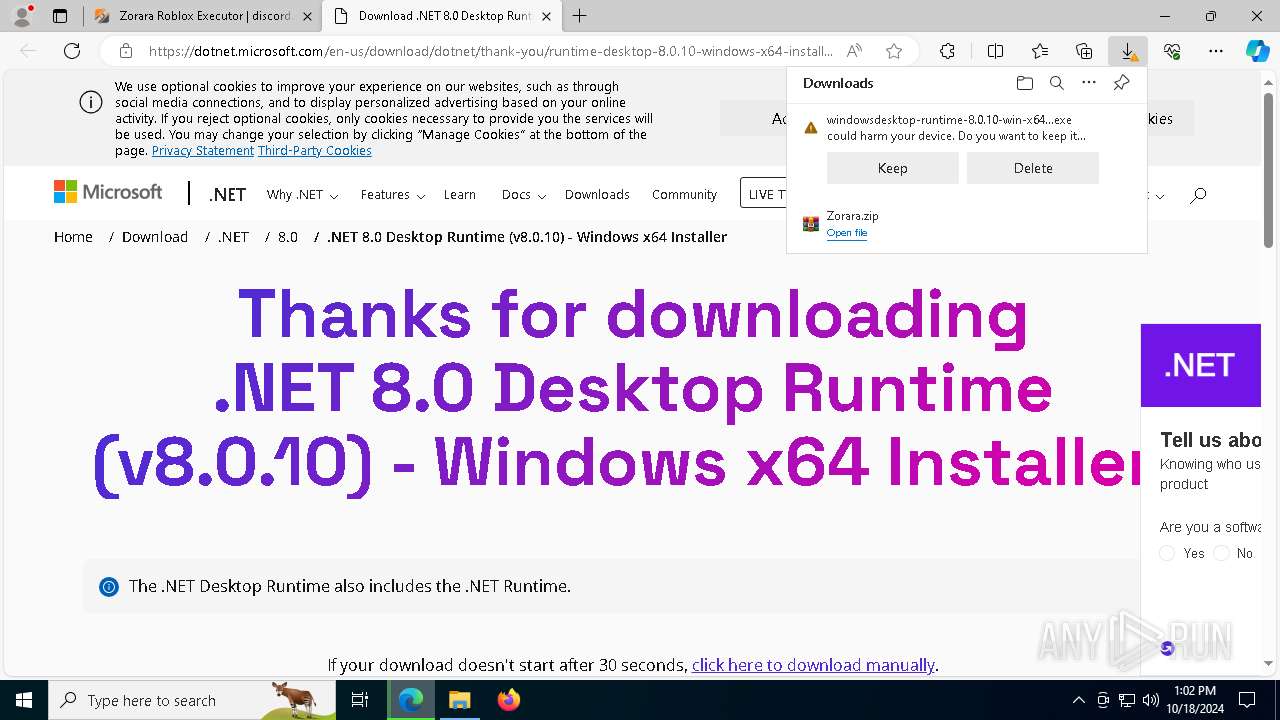Open the Read aloud icon in the address bar

click(854, 51)
